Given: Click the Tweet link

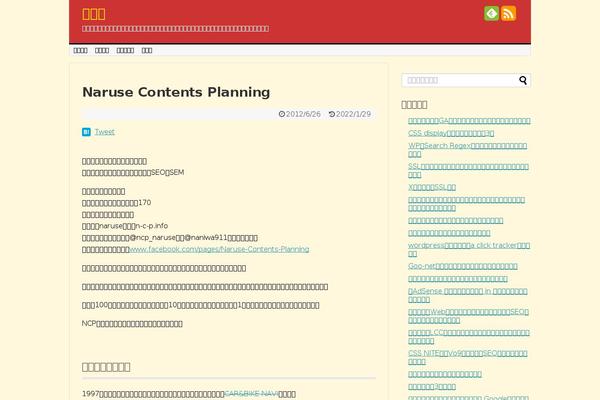Looking at the screenshot, I should tap(104, 131).
